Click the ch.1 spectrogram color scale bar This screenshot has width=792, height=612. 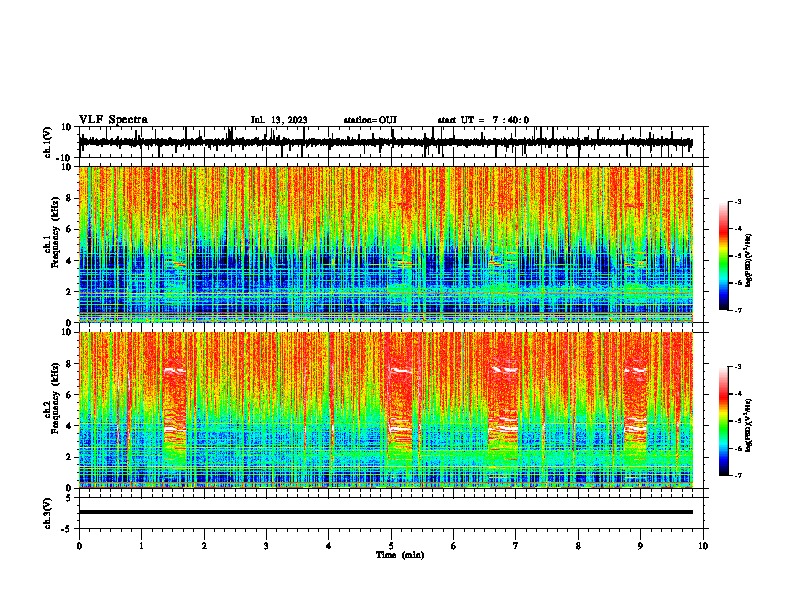click(723, 256)
